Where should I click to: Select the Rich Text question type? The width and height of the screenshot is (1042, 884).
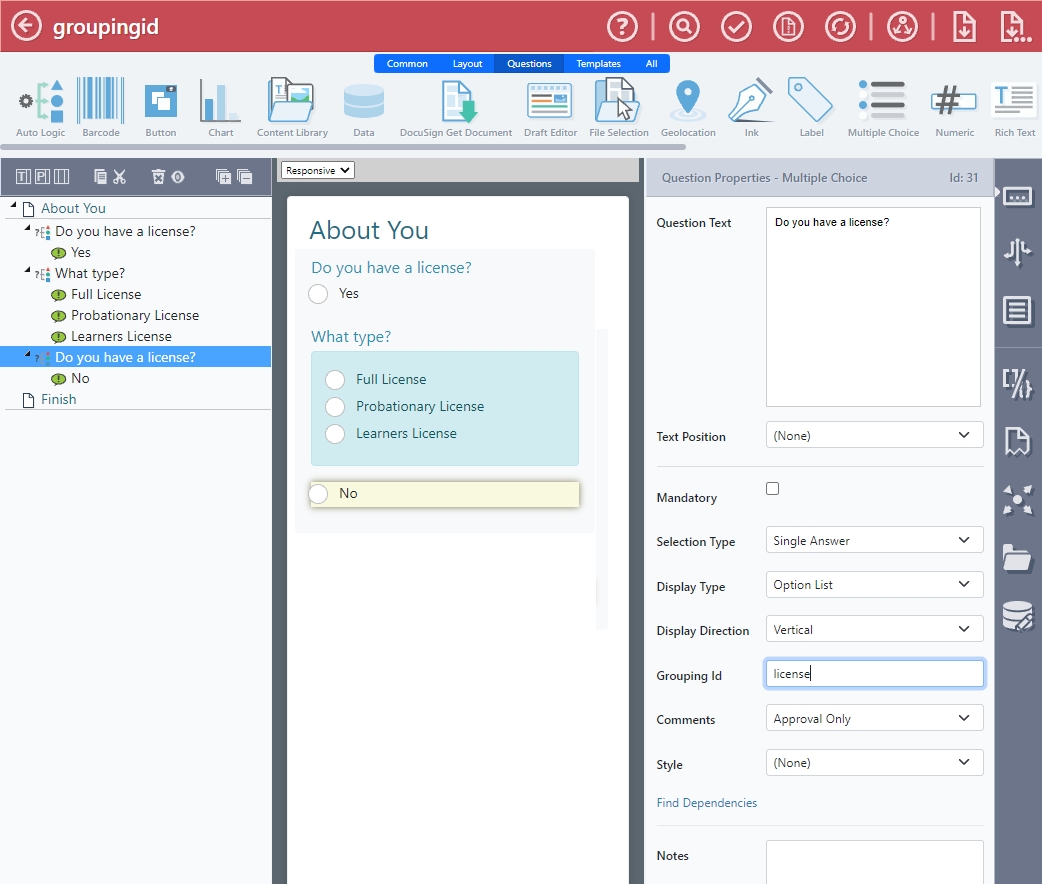[1014, 108]
